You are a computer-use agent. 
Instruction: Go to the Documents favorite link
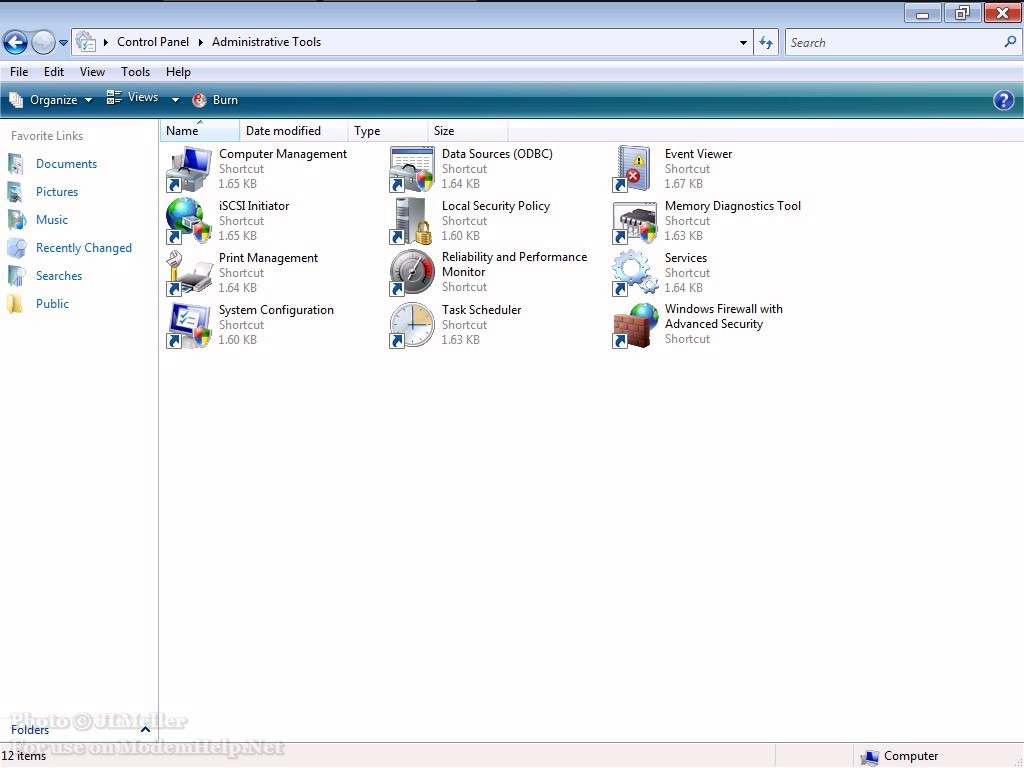click(67, 164)
